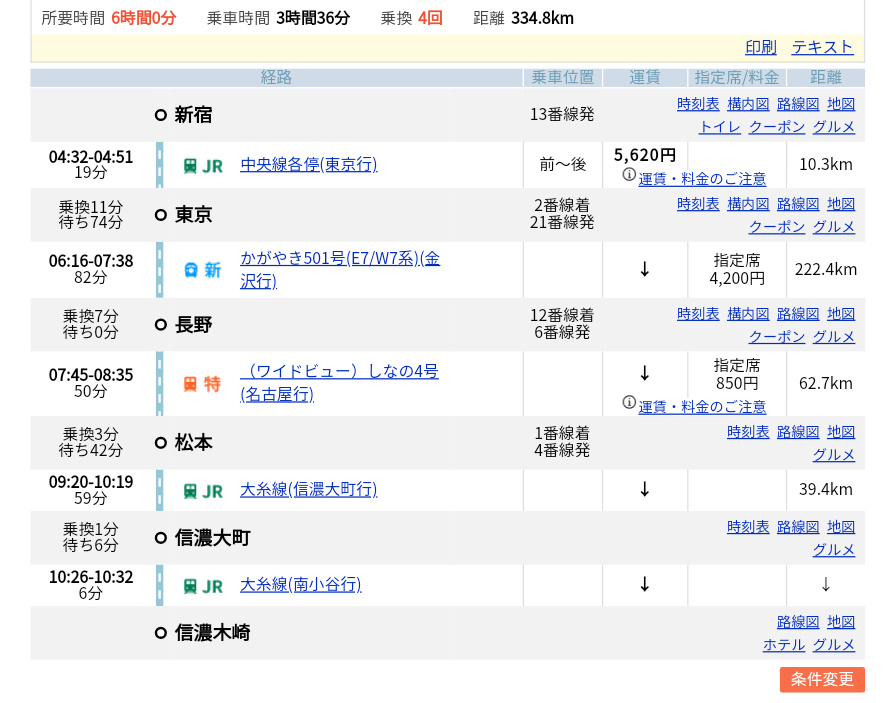Screen dimensions: 884x703
Task: Open 地図 for 信濃木崎 station
Action: 841,622
